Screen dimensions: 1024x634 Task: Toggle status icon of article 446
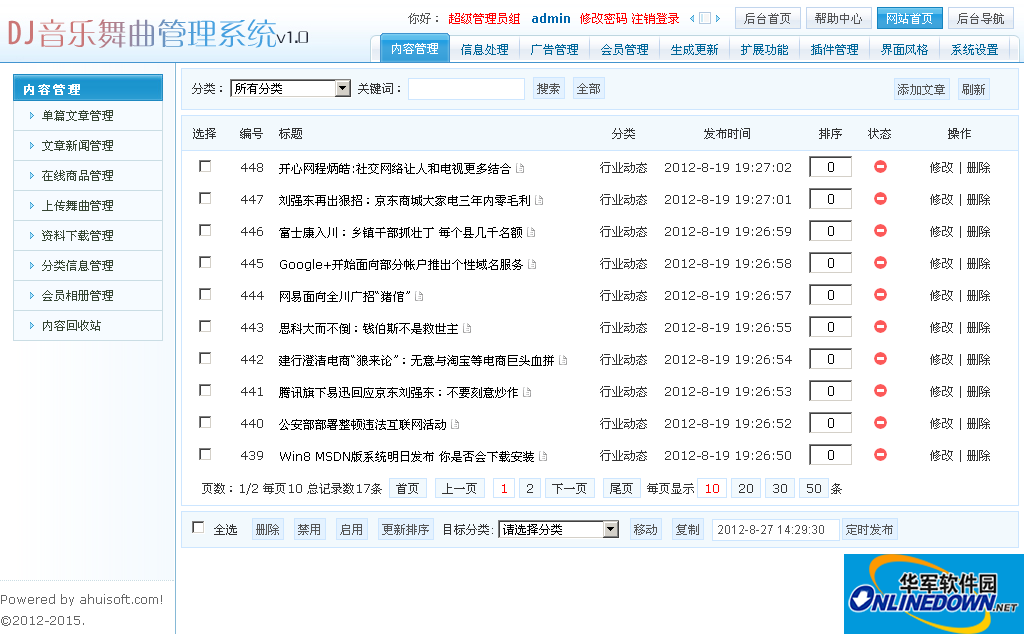(880, 230)
